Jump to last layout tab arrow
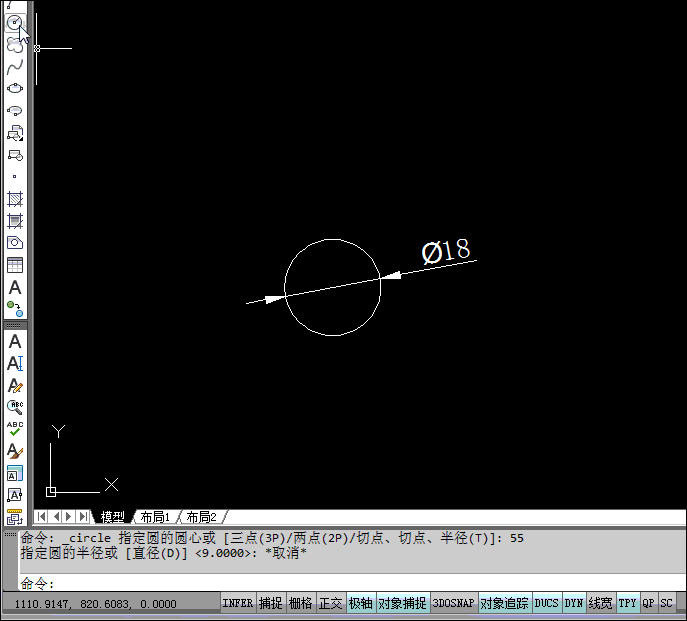Image resolution: width=687 pixels, height=621 pixels. coord(83,517)
